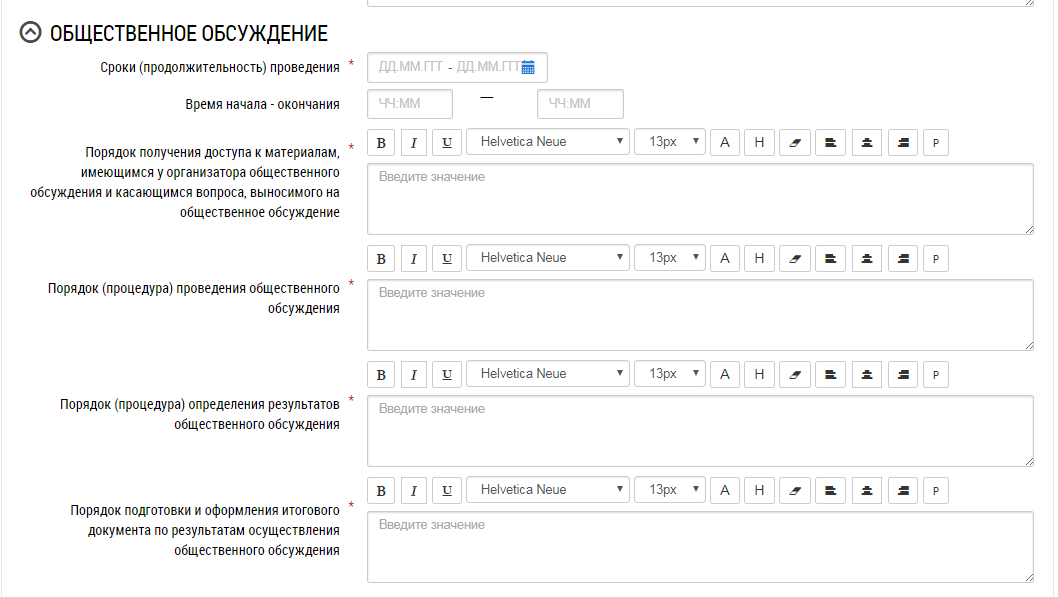Toggle underline in results determination editor
The width and height of the screenshot is (1058, 597).
coord(447,374)
